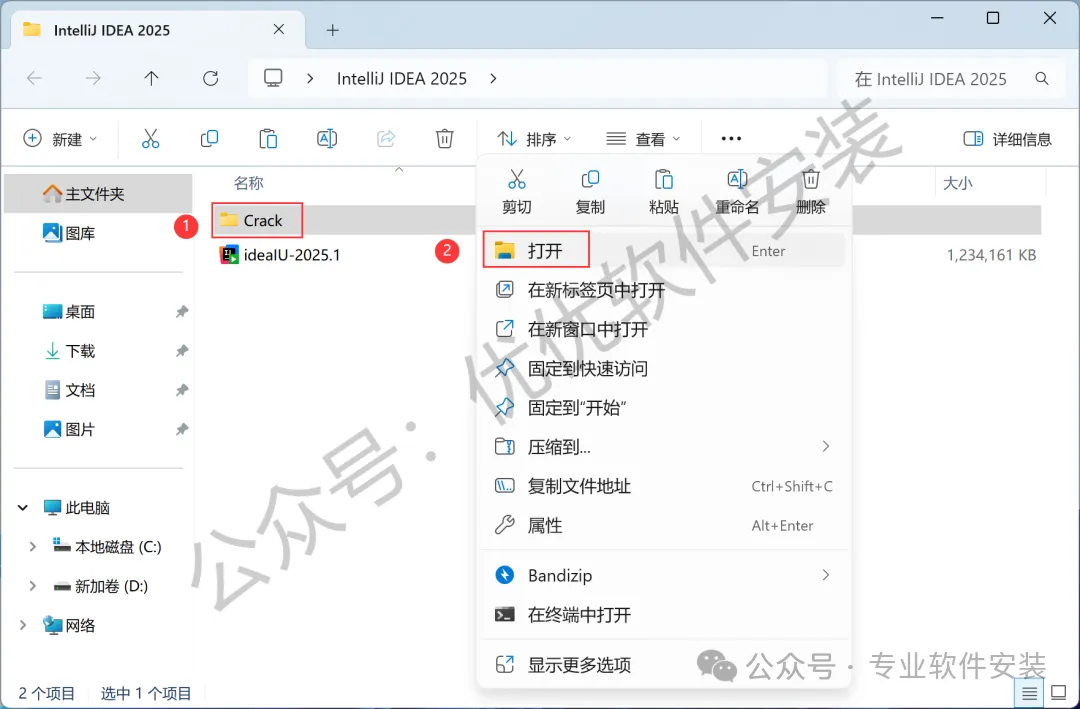Go up one folder level
The width and height of the screenshot is (1080, 709).
click(152, 79)
